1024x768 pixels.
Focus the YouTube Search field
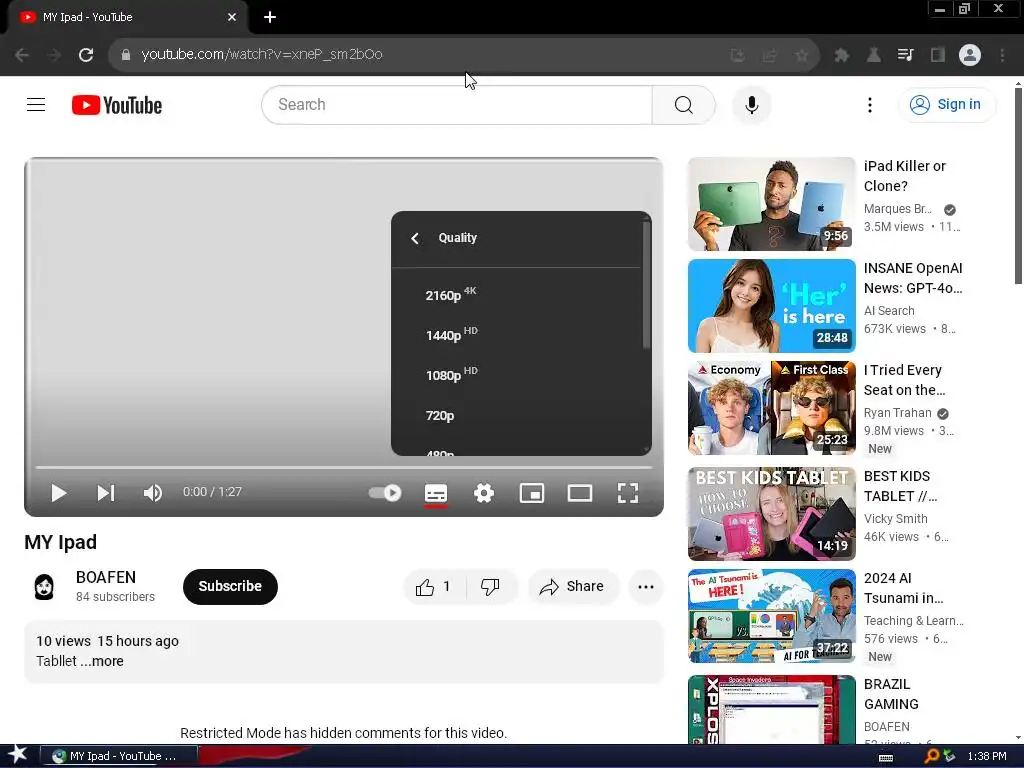456,104
